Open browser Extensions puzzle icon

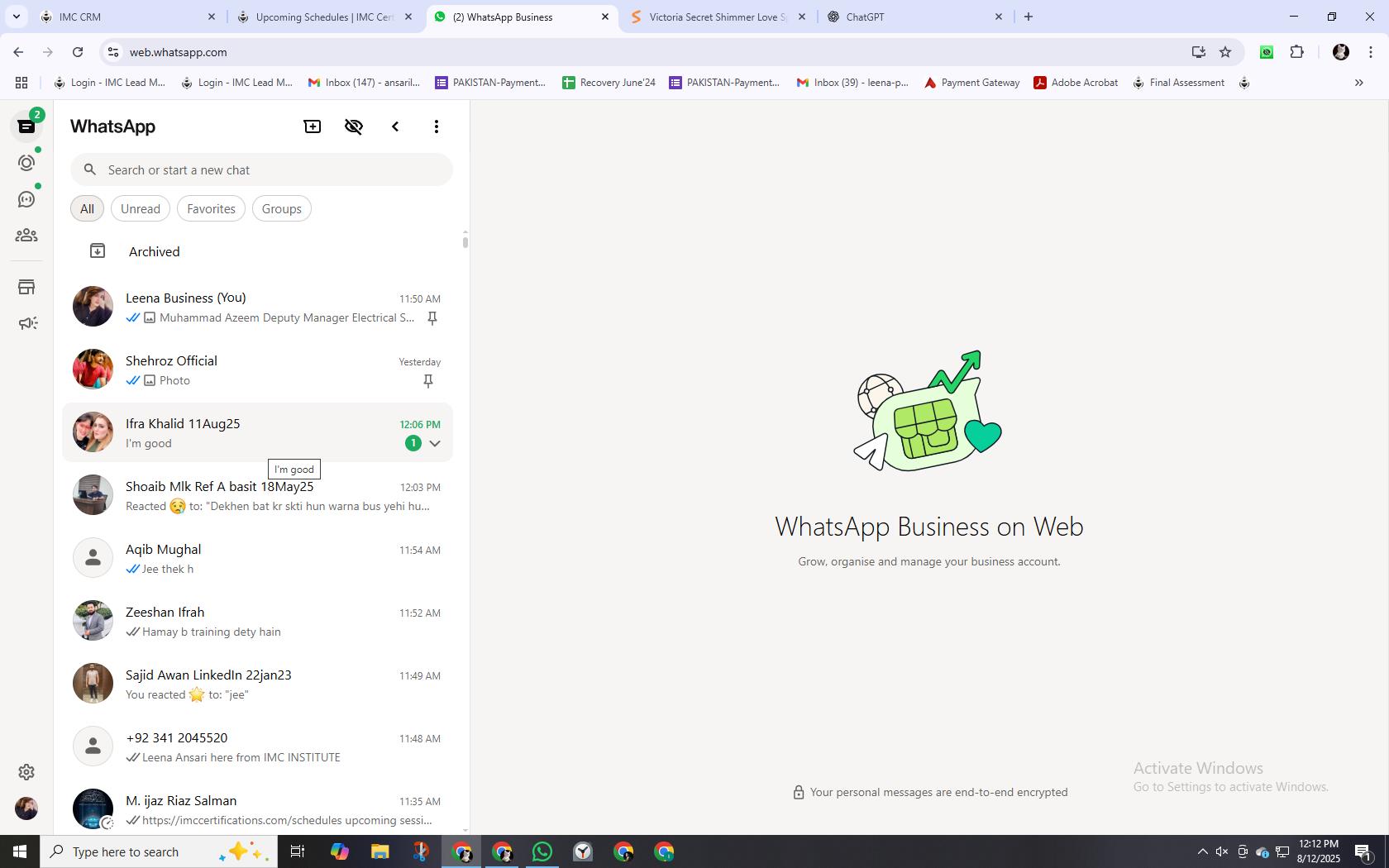[1296, 52]
